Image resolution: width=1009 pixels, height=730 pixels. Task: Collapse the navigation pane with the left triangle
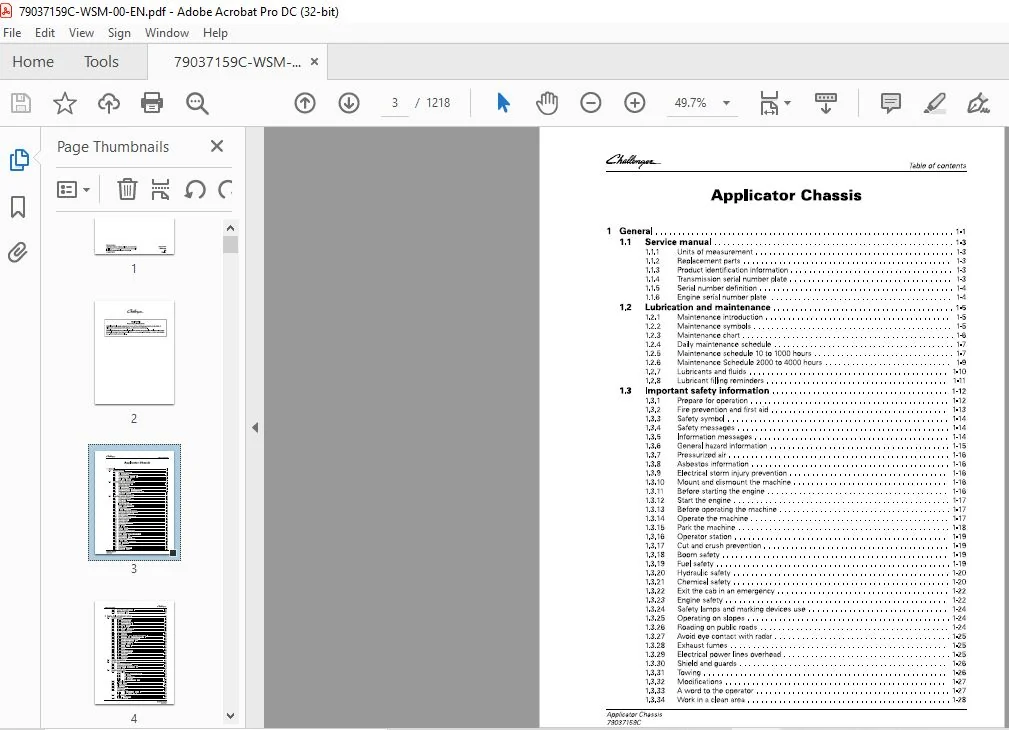click(255, 427)
